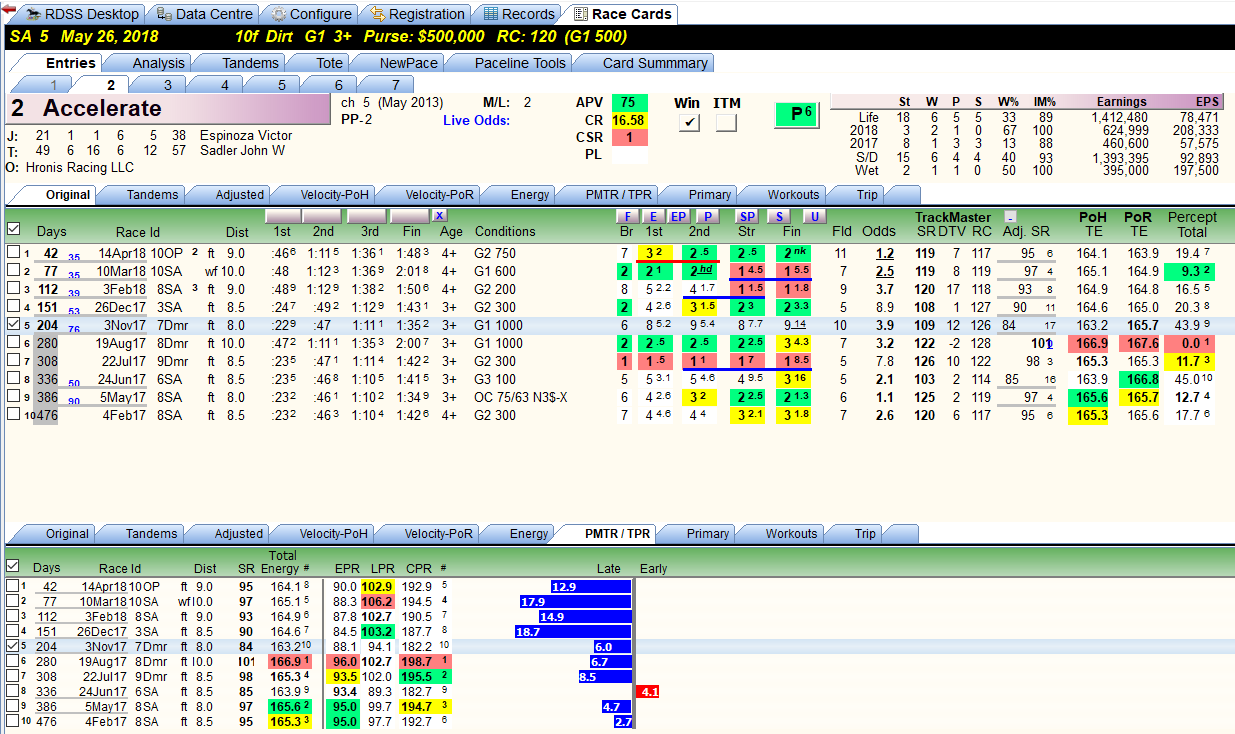Toggle select-all checkbox in PMTR / TPR header
This screenshot has width=1235, height=734.
click(12, 567)
